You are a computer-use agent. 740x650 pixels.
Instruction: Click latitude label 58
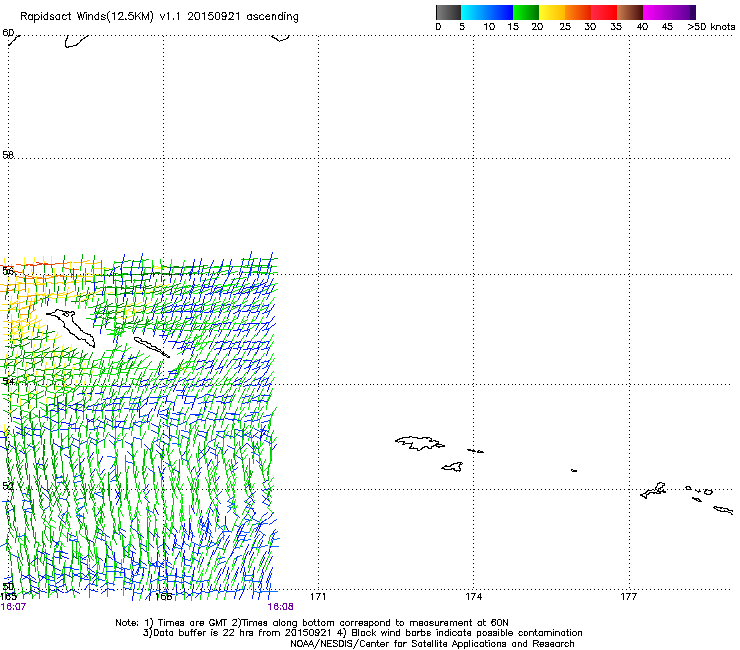[8, 155]
